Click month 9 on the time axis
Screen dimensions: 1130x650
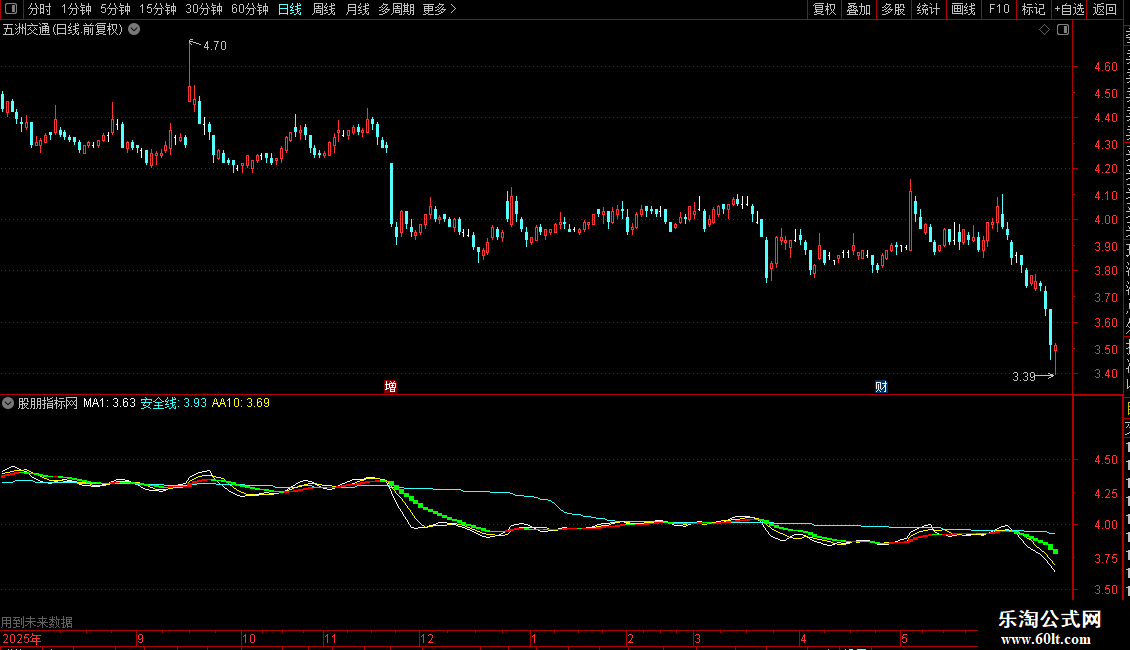pyautogui.click(x=141, y=638)
